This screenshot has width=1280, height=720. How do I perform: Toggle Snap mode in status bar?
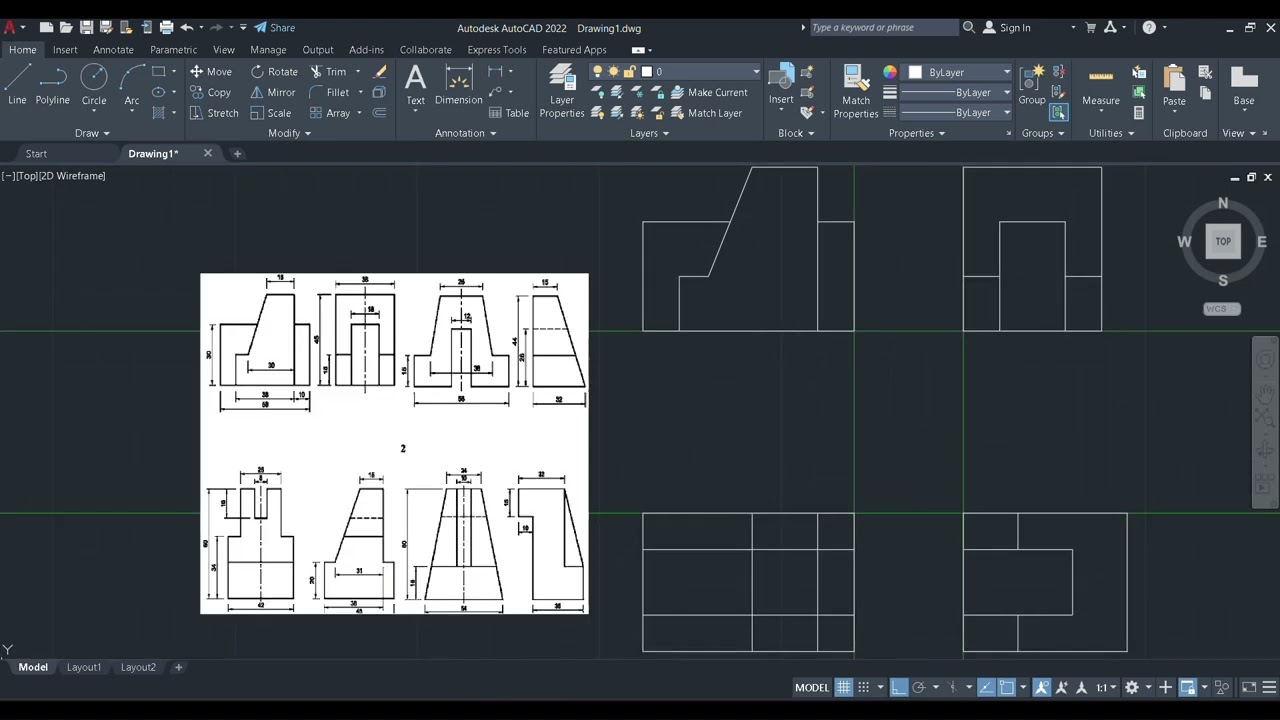pyautogui.click(x=864, y=687)
